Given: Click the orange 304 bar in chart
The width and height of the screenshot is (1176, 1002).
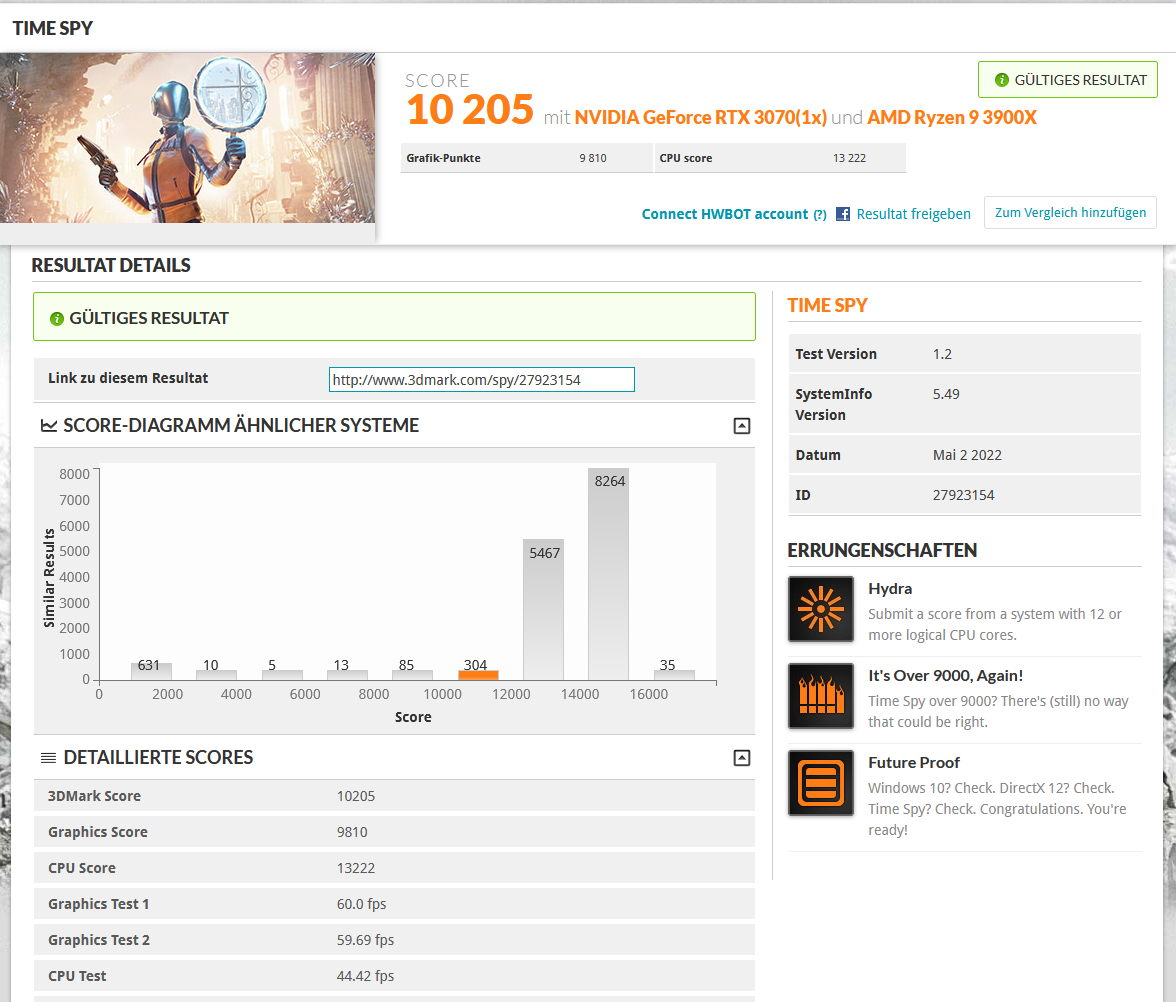Looking at the screenshot, I should coord(478,675).
